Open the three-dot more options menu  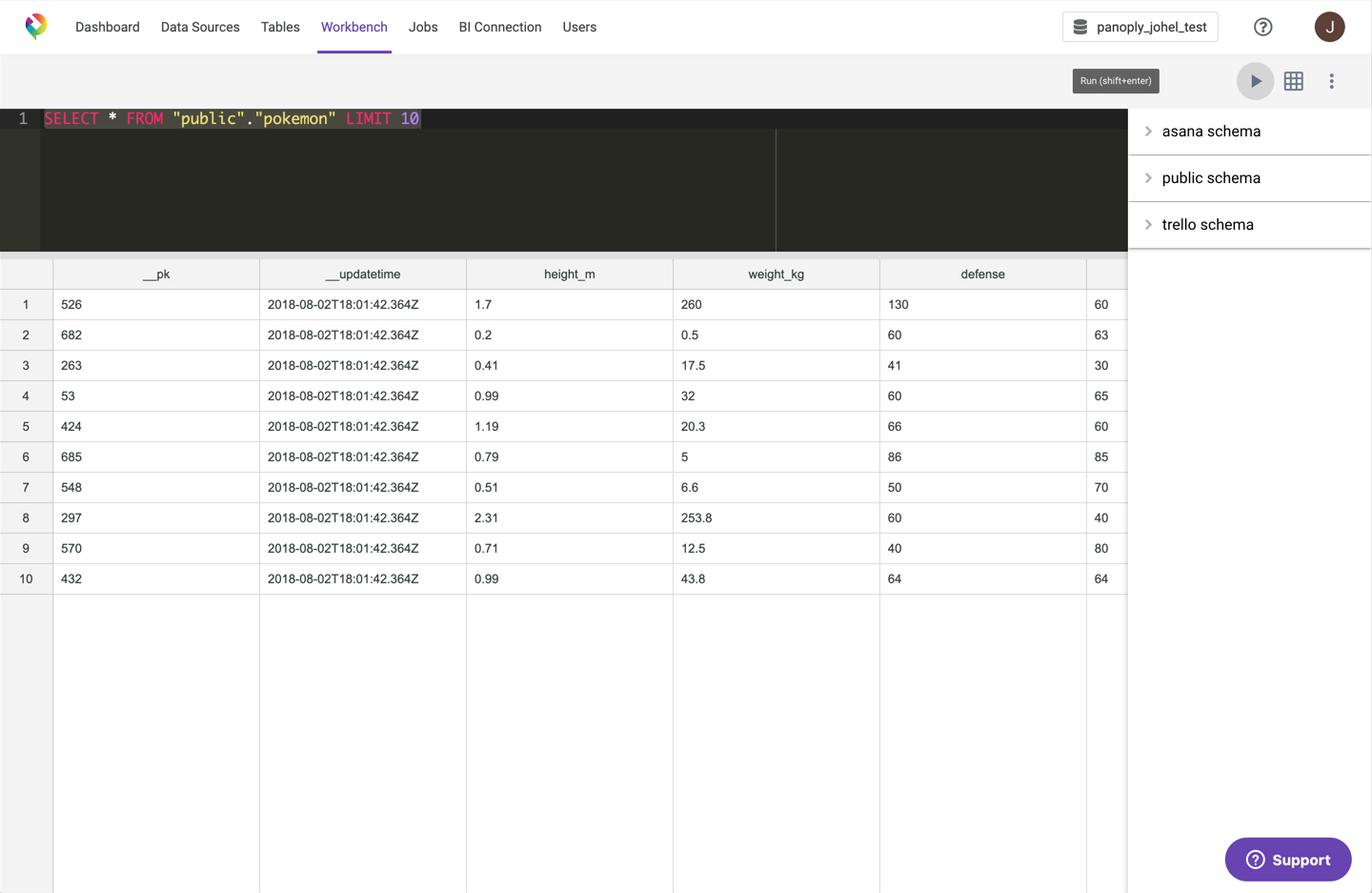(x=1331, y=81)
